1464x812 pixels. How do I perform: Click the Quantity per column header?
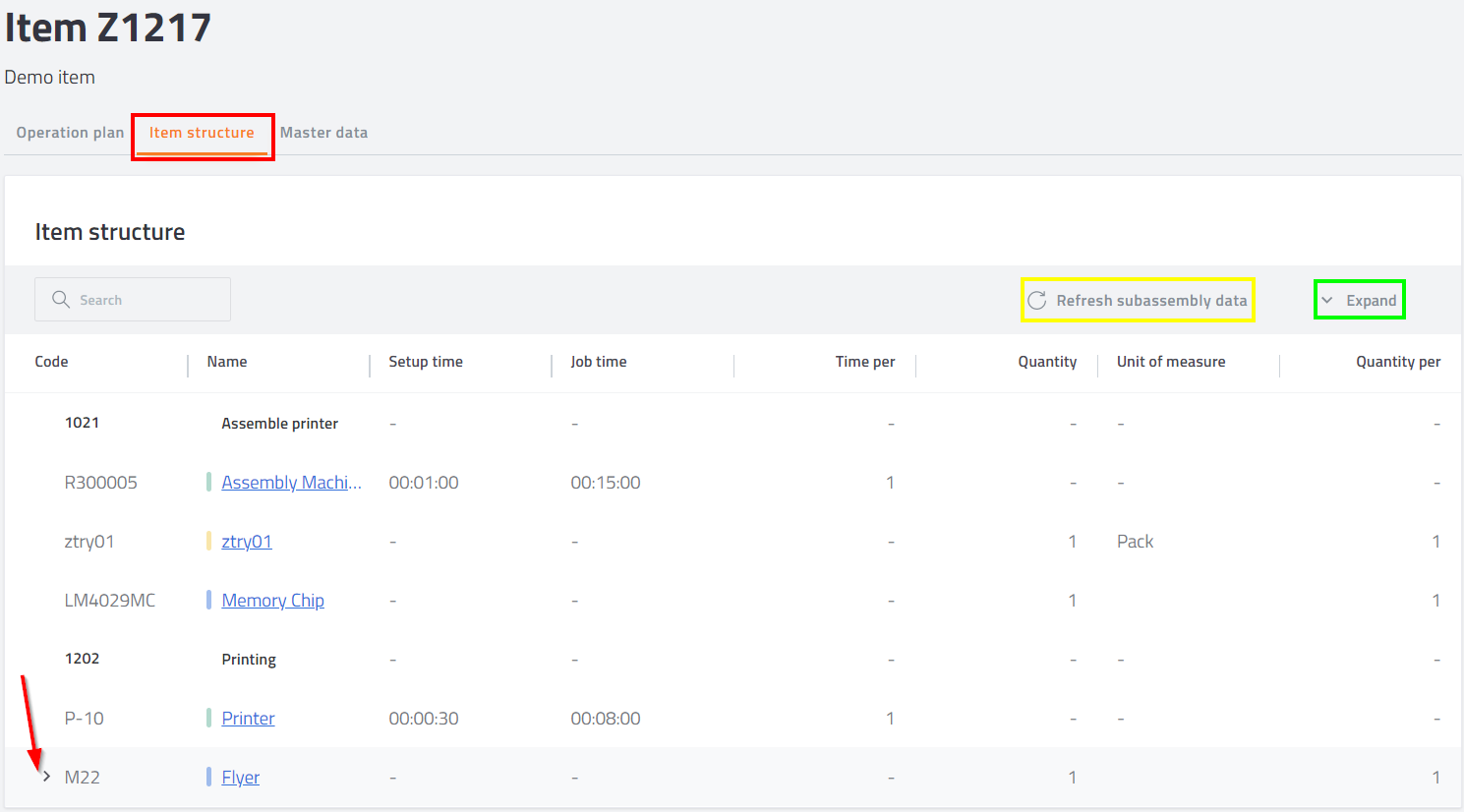tap(1398, 362)
